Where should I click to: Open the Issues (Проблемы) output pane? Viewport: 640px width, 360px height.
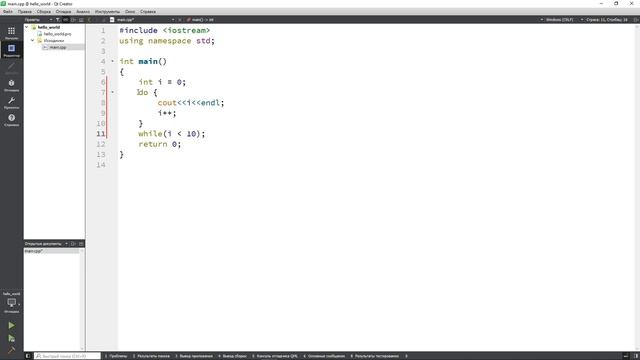(x=116, y=356)
